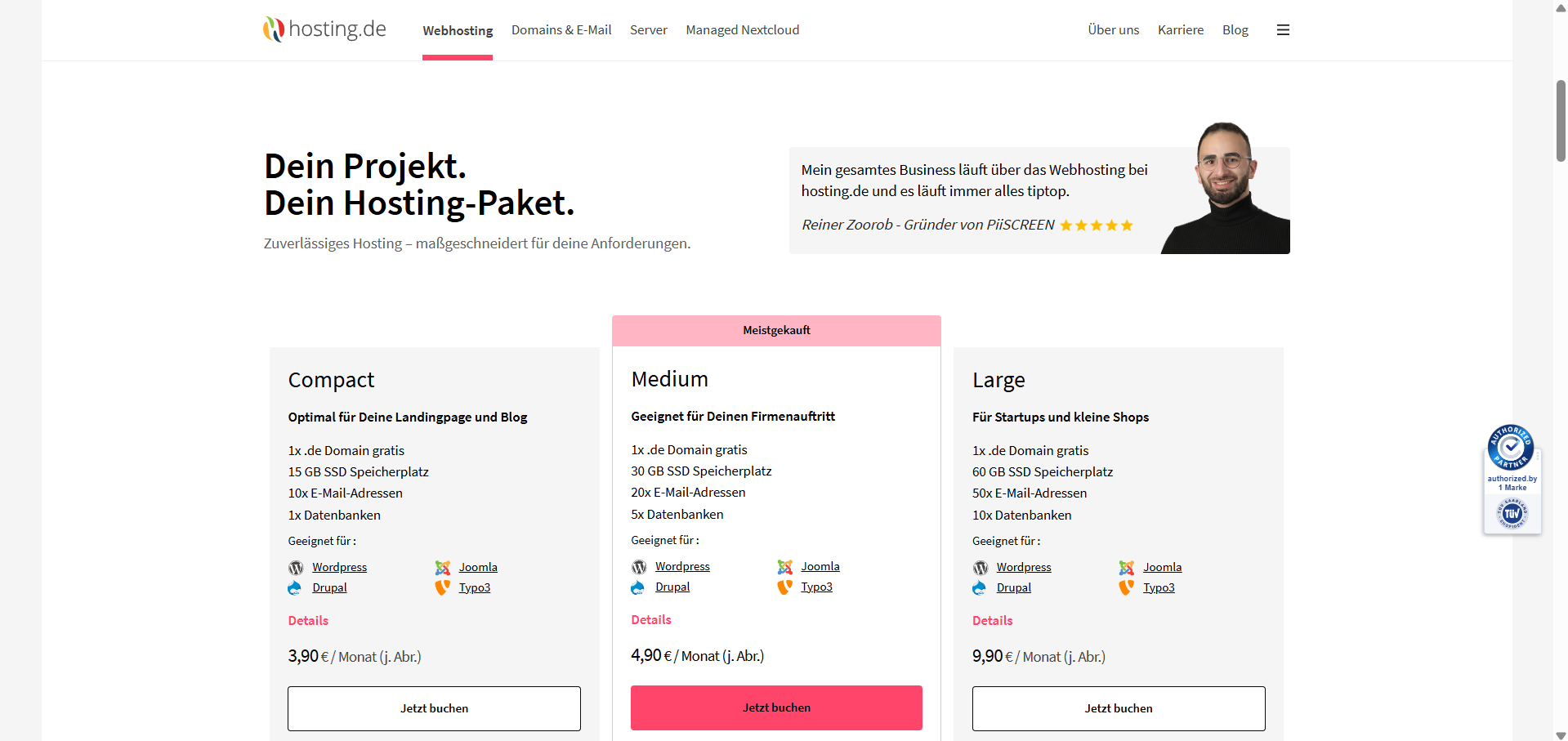1568x741 pixels.
Task: Select Managed Nextcloud in navigation
Action: (742, 30)
